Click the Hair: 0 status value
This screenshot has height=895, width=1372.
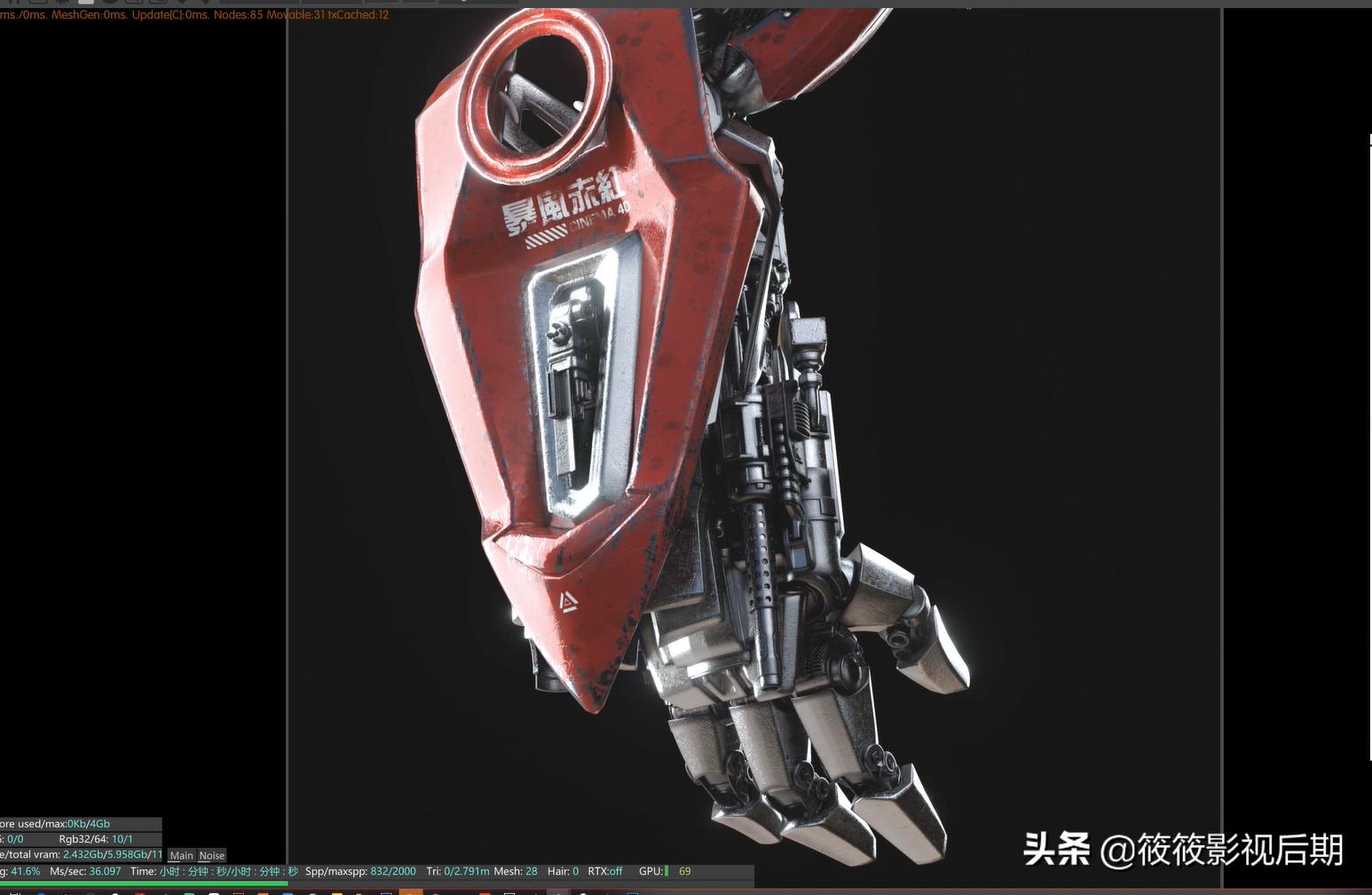coord(563,872)
